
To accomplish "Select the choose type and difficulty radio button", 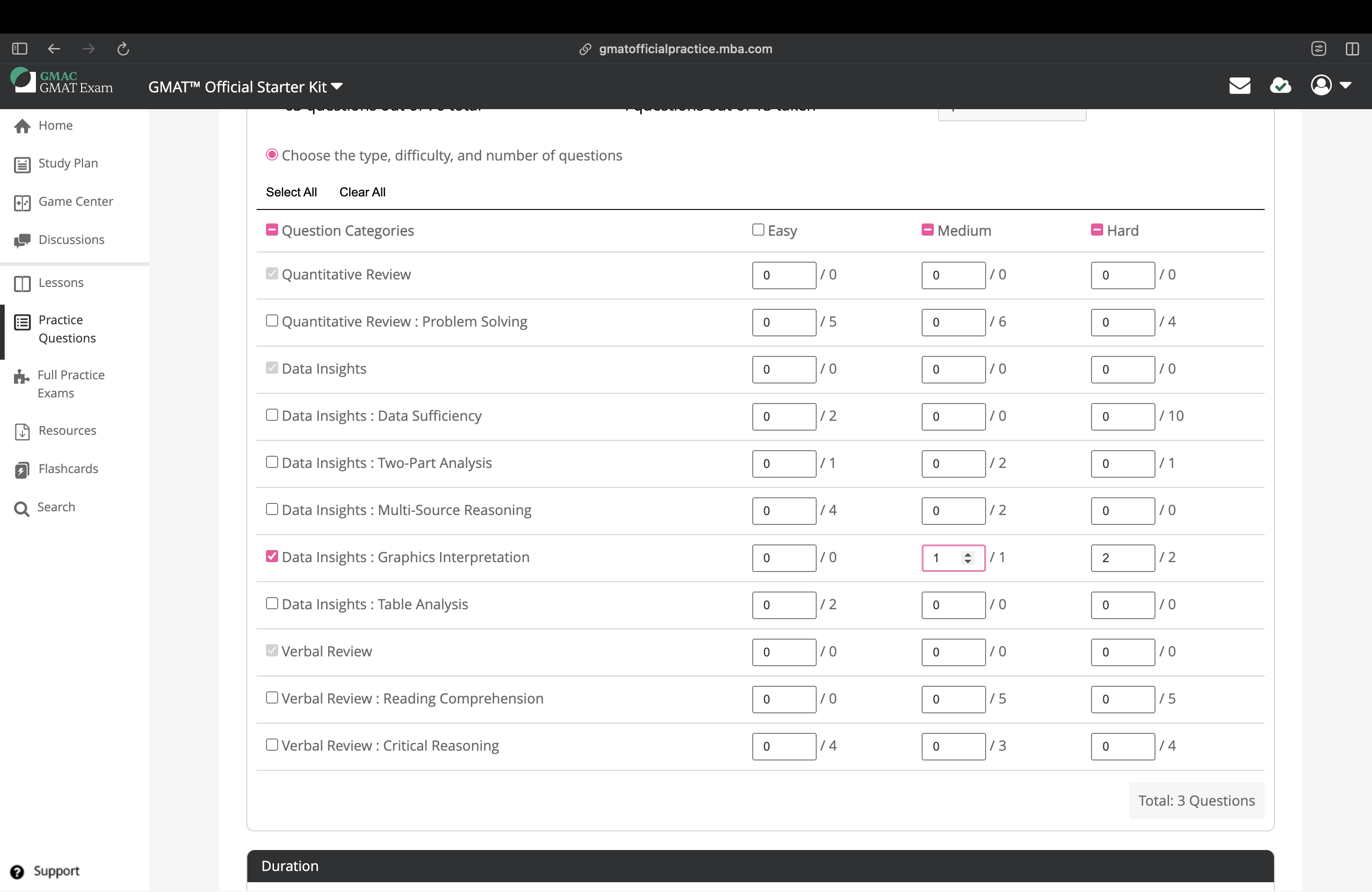I will tap(272, 154).
